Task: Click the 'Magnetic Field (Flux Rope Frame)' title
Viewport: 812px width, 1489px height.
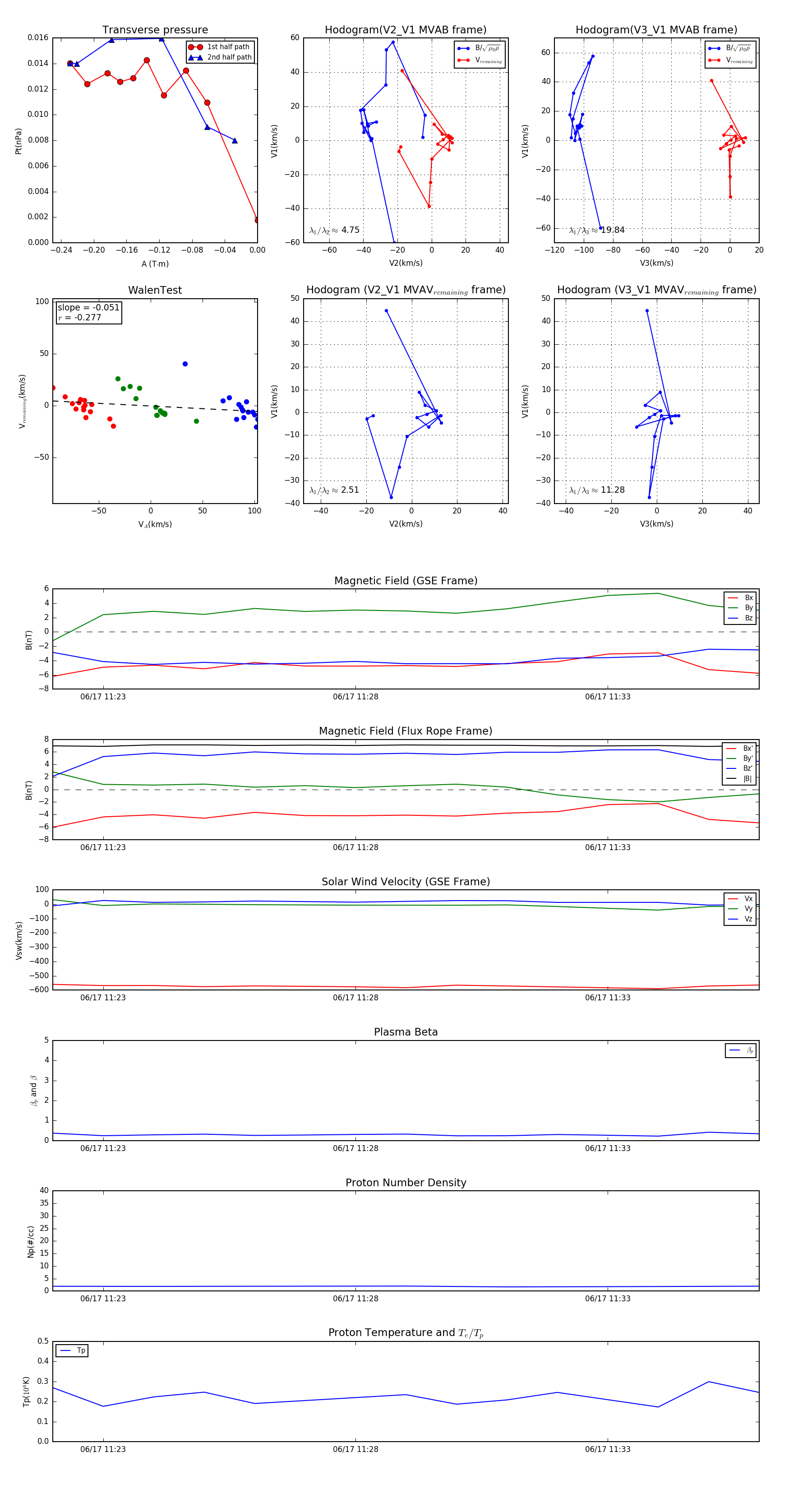Action: (406, 731)
